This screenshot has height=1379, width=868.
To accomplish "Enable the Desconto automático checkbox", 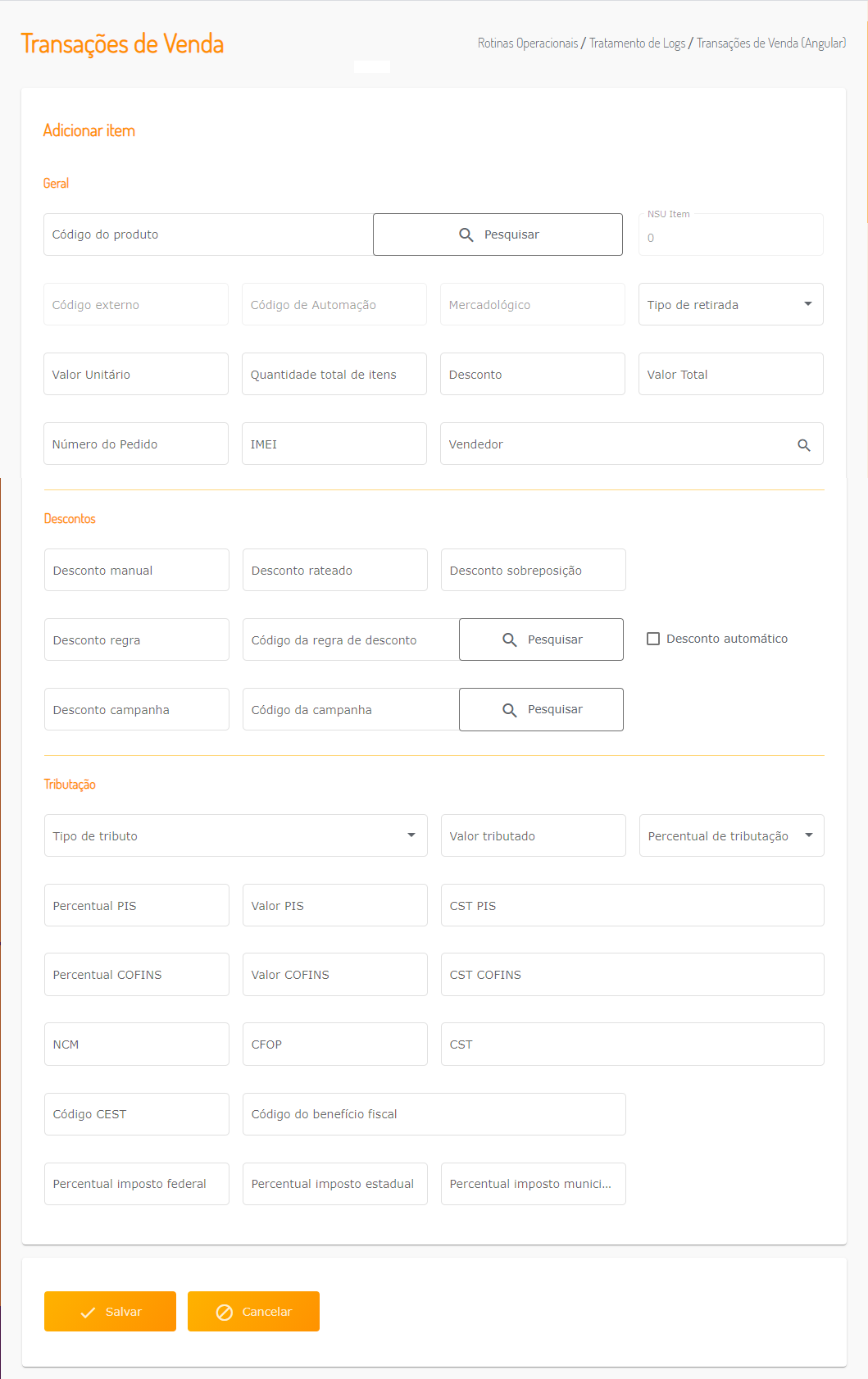I will pos(653,639).
